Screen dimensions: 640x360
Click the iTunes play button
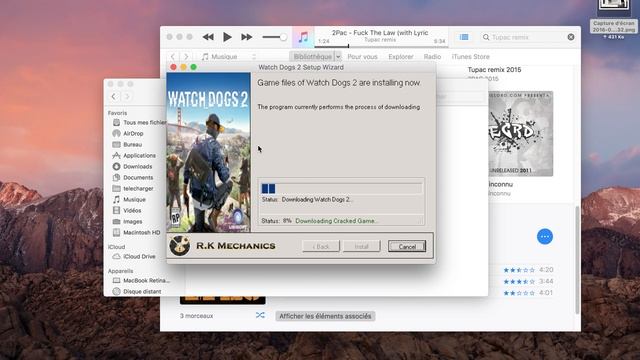tap(227, 37)
